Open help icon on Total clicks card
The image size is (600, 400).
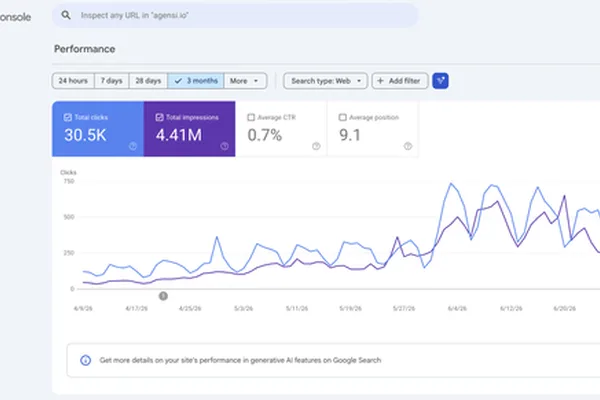133,146
